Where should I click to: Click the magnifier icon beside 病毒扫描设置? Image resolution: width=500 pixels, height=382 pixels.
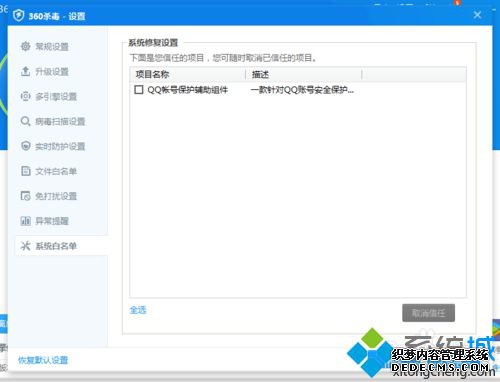(25, 121)
